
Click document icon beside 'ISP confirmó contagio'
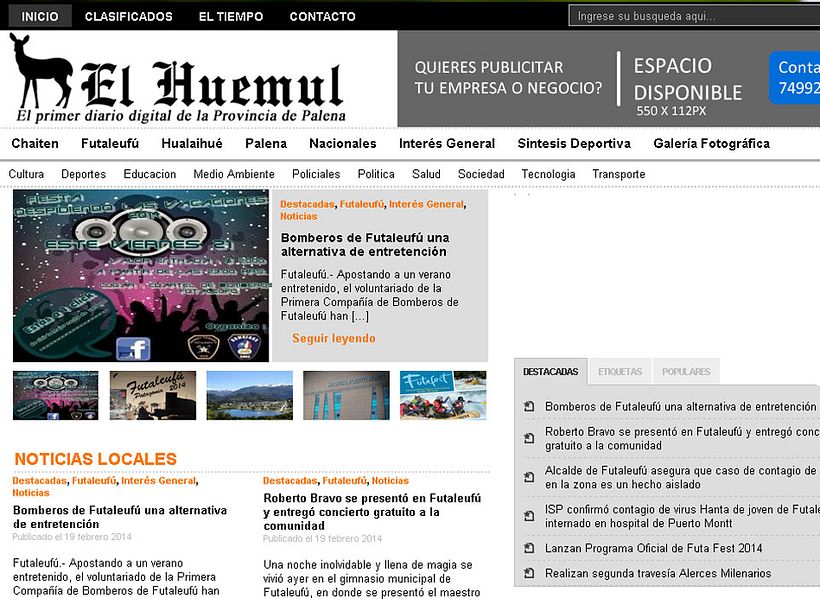click(529, 516)
